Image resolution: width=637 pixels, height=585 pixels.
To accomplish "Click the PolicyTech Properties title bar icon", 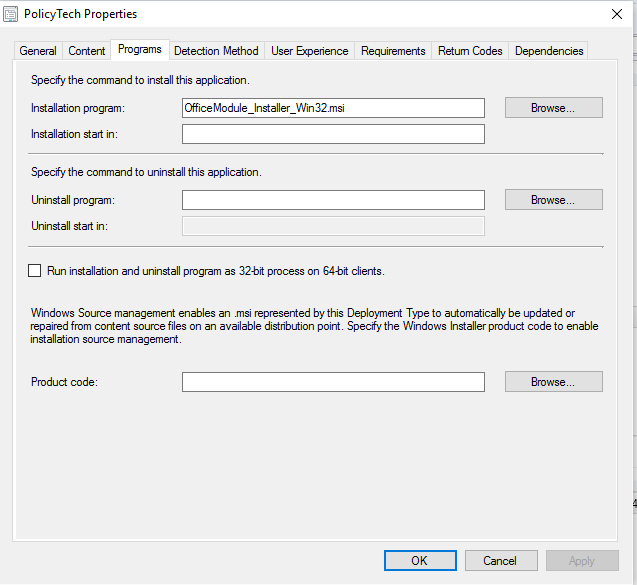I will point(11,14).
